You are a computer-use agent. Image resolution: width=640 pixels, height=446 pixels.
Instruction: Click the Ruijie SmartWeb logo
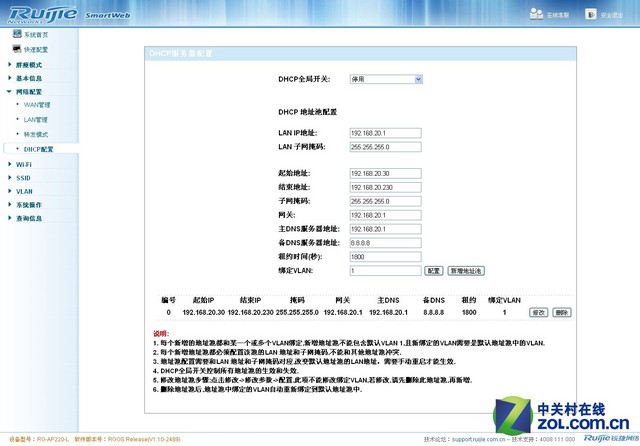[69, 15]
